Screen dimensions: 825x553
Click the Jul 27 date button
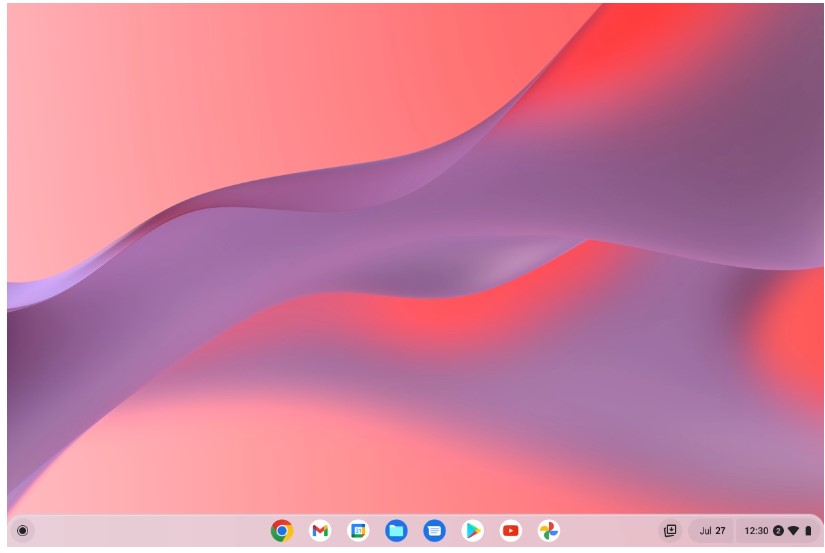[x=712, y=530]
